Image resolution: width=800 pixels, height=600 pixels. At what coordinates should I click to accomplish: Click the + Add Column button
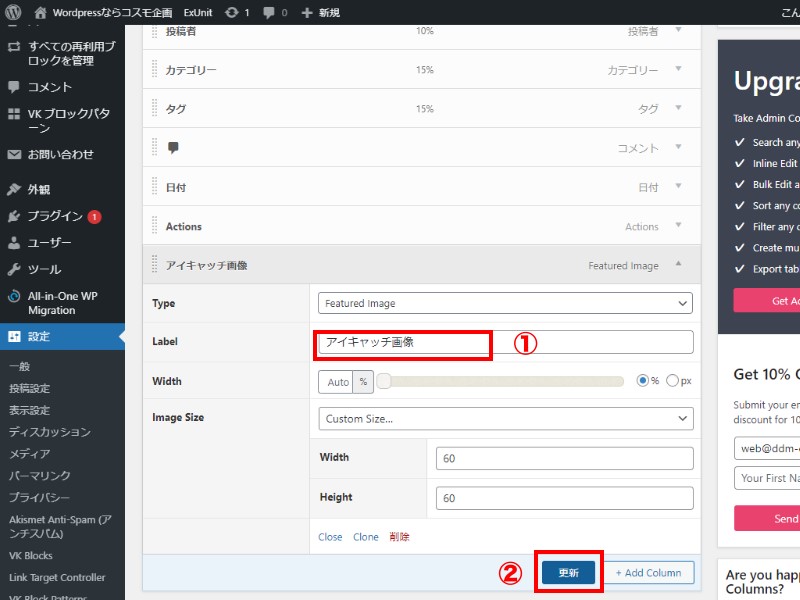click(648, 572)
